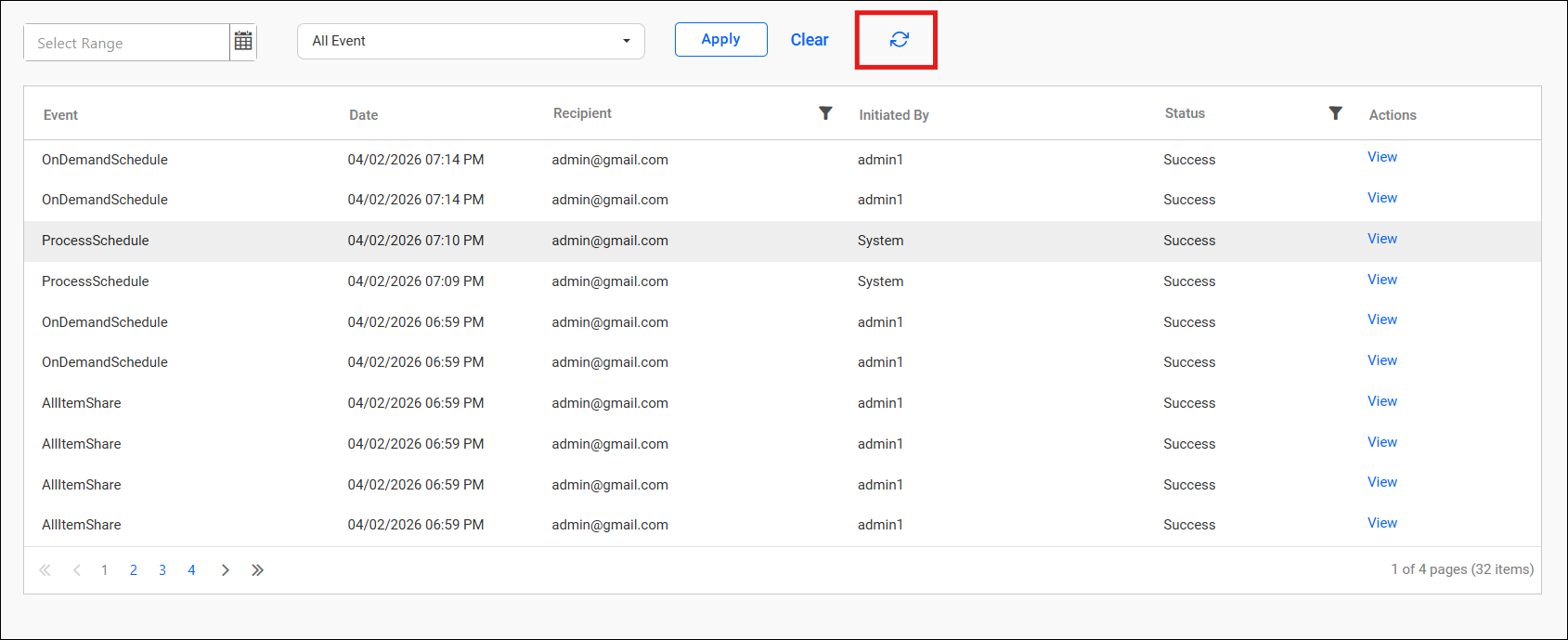Select ProcessSchedule event at 07:09 PM
1568x640 pixels.
(x=95, y=281)
